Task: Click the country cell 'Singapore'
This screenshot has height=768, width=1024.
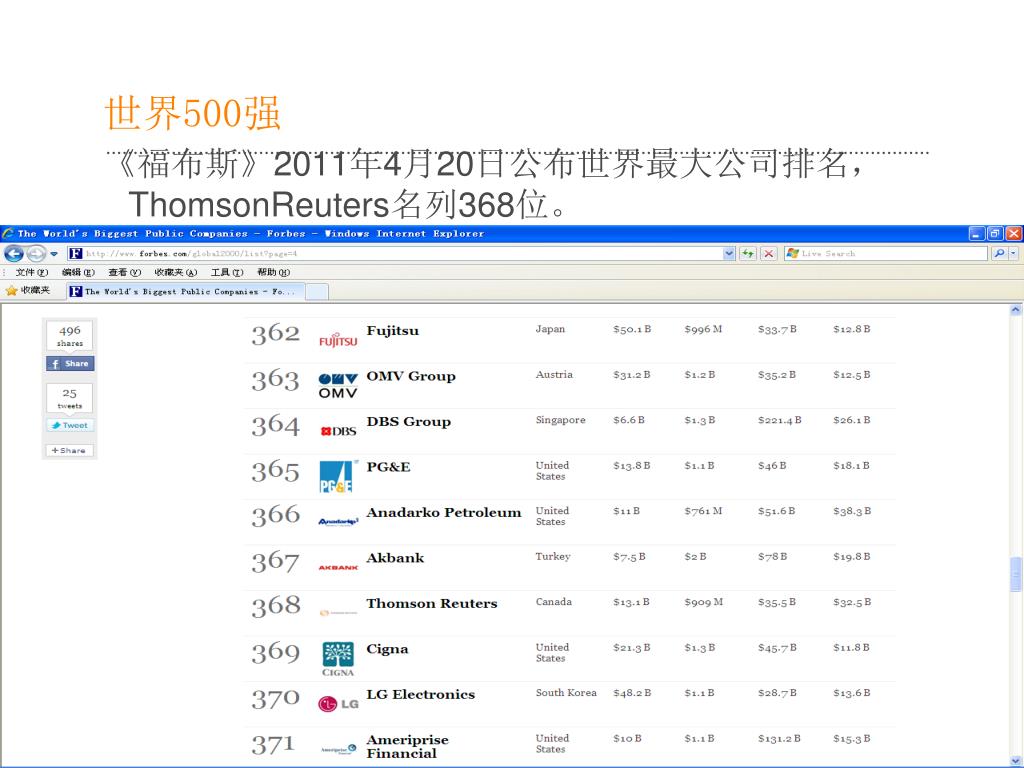Action: [560, 420]
